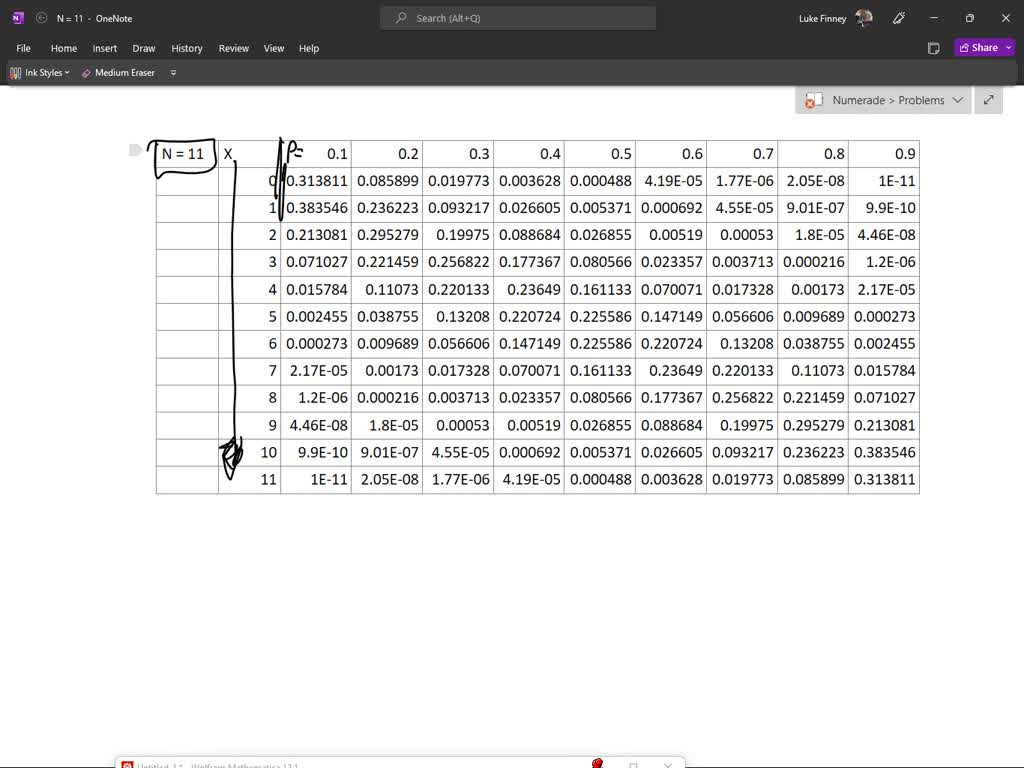Screen dimensions: 1024x768
Task: Toggle the page note flag beside N = 11
Action: pyautogui.click(x=135, y=150)
